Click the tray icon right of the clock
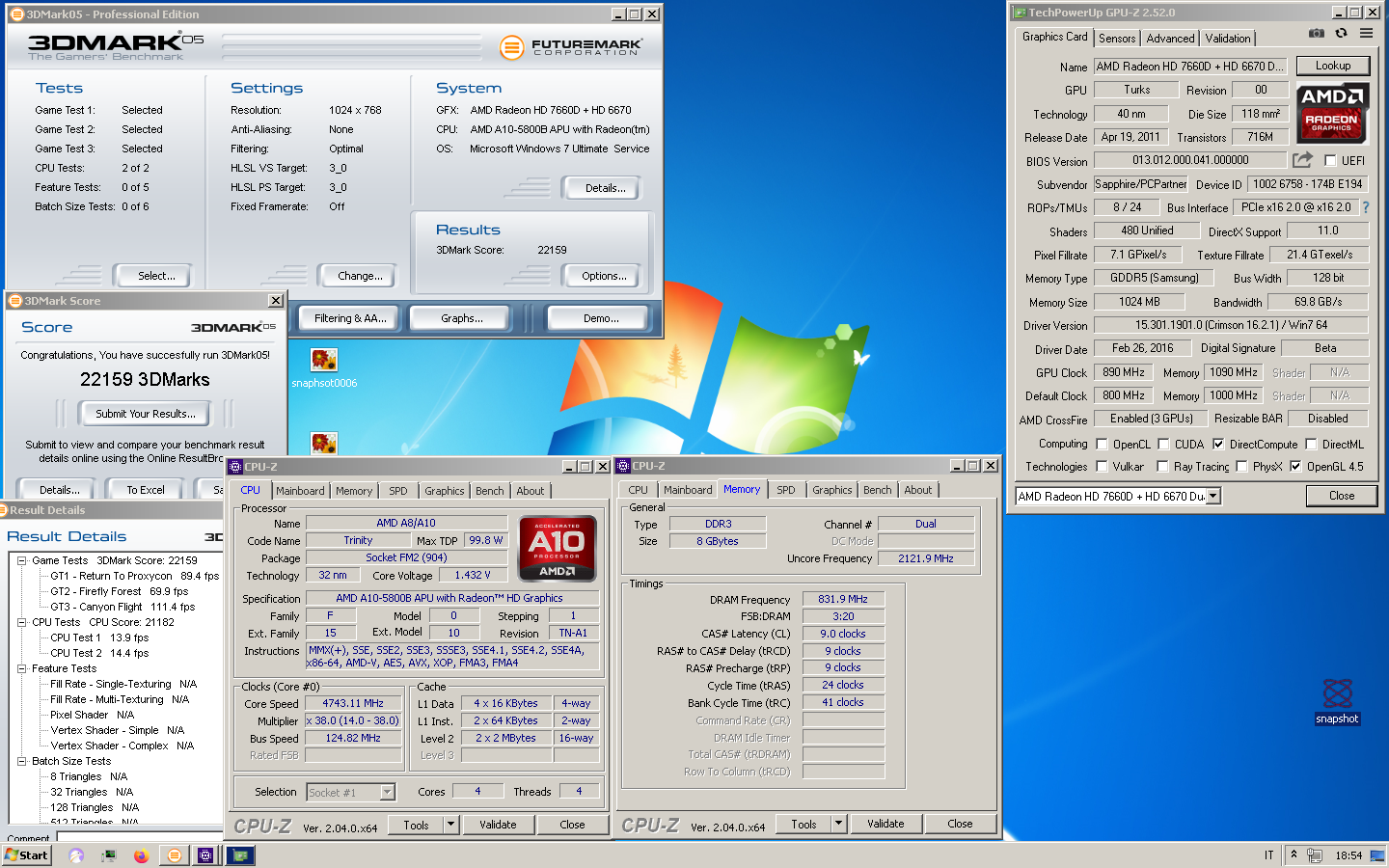 1376,855
